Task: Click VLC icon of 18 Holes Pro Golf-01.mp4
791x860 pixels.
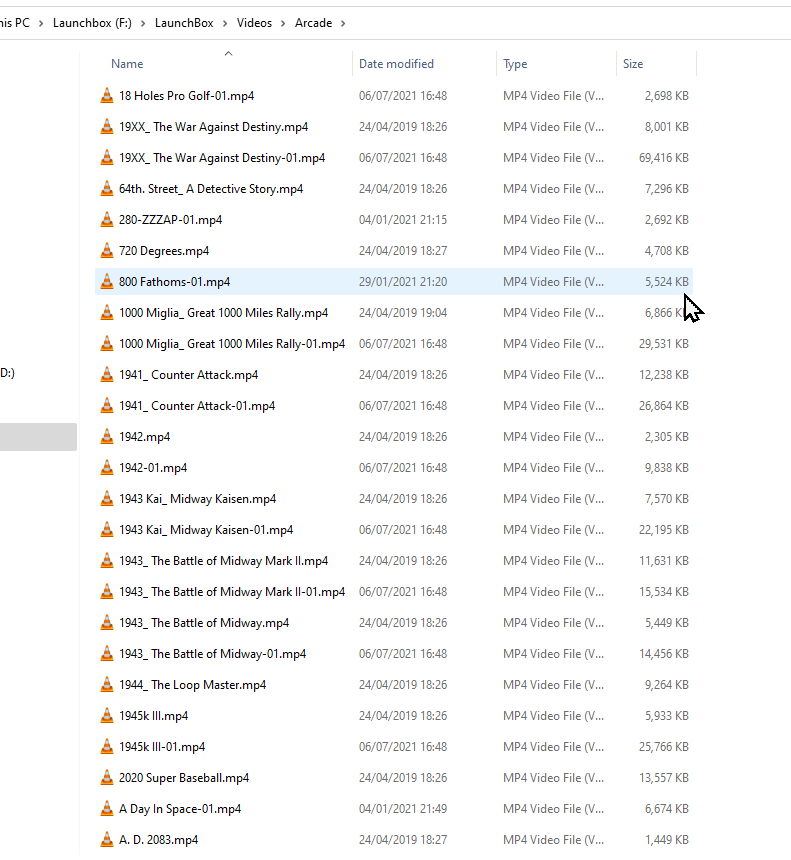Action: (x=107, y=95)
